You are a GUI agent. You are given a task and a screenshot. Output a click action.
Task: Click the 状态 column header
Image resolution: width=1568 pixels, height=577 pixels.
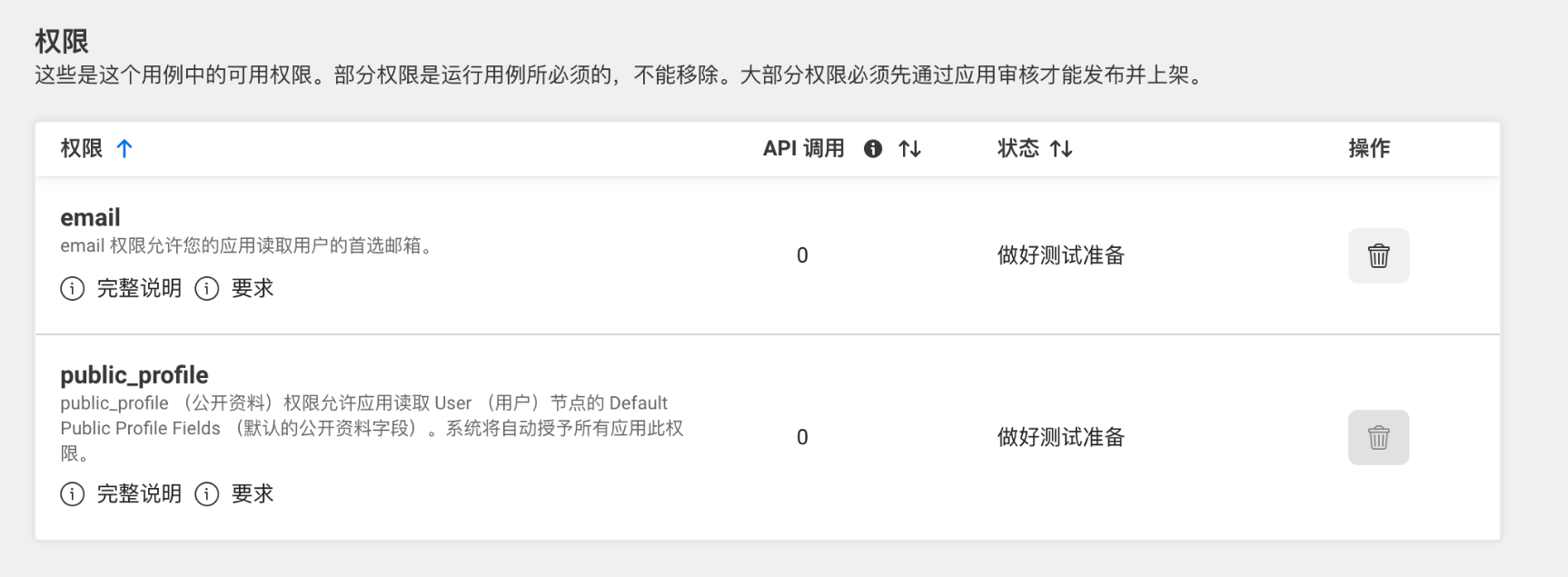click(x=1018, y=148)
